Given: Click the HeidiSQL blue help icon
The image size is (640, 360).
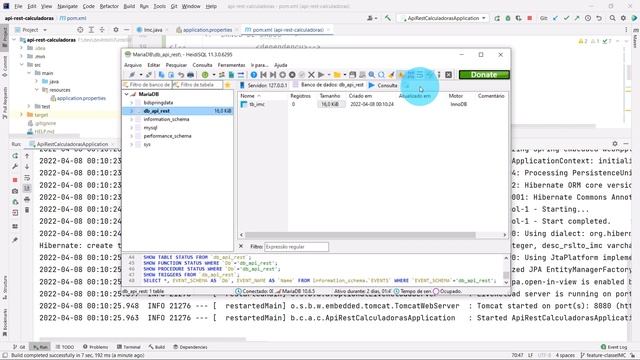Looking at the screenshot, I should click(x=253, y=75).
